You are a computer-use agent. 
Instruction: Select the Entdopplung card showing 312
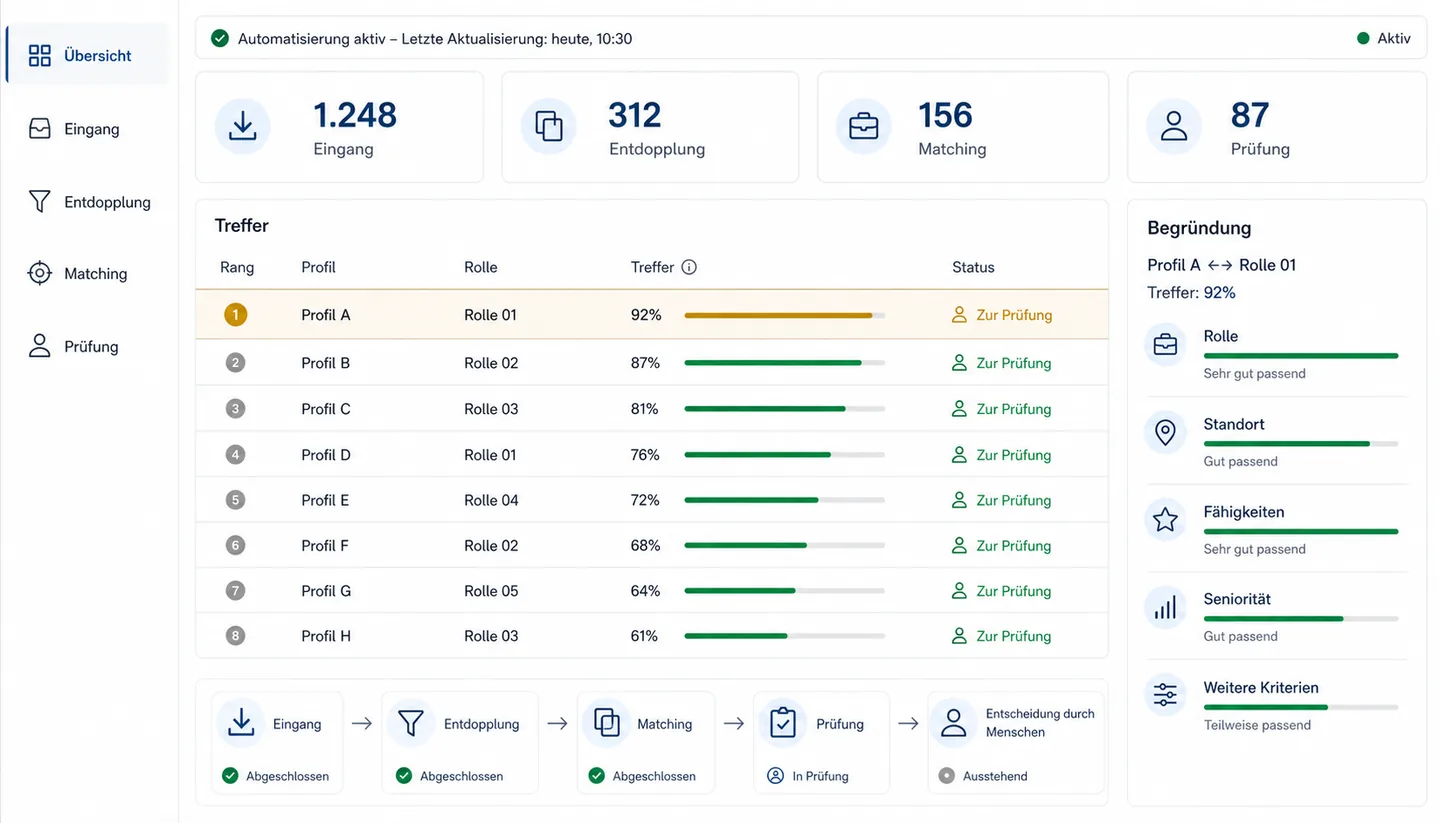pos(650,127)
